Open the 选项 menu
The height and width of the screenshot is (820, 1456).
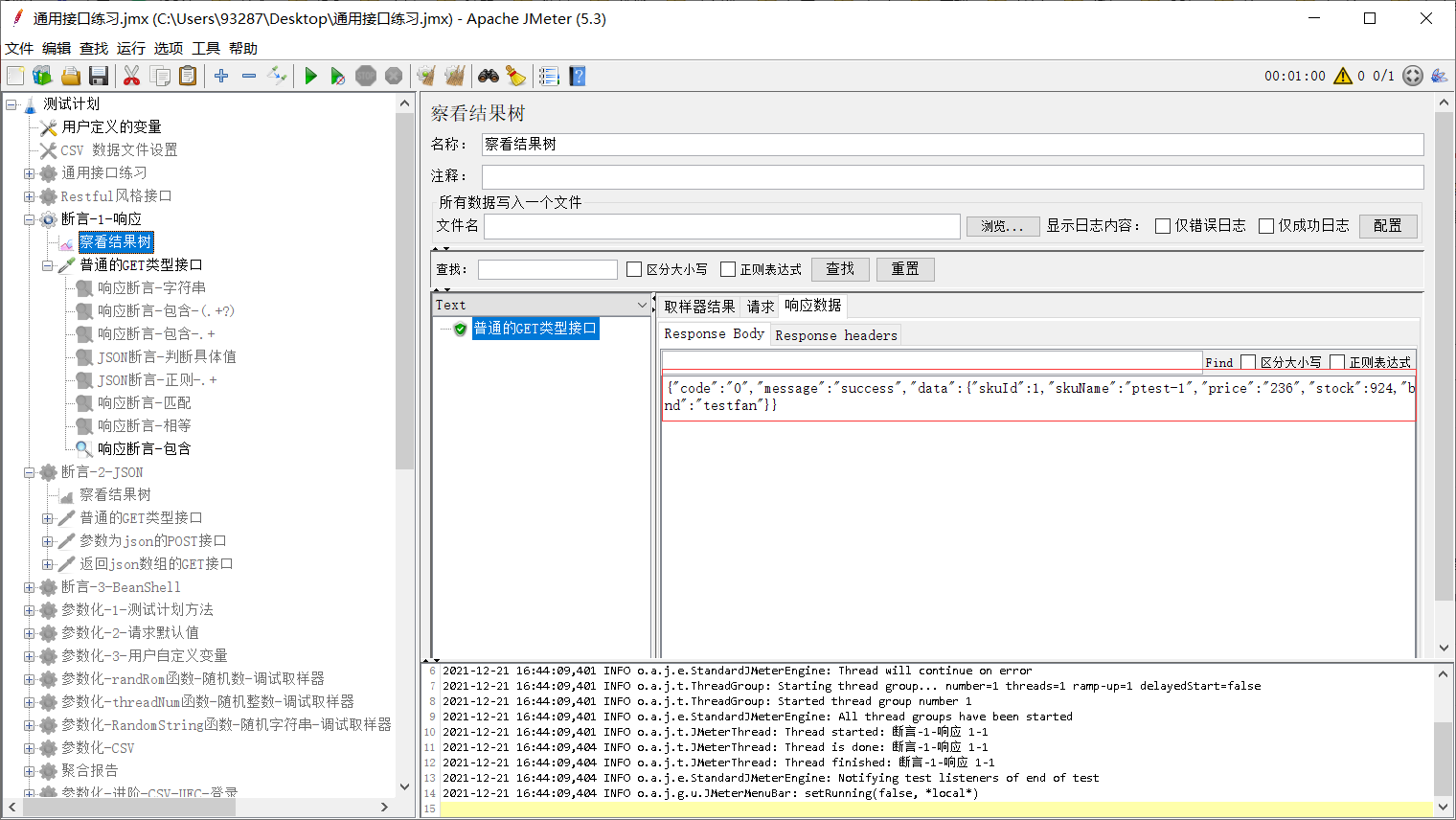point(169,48)
